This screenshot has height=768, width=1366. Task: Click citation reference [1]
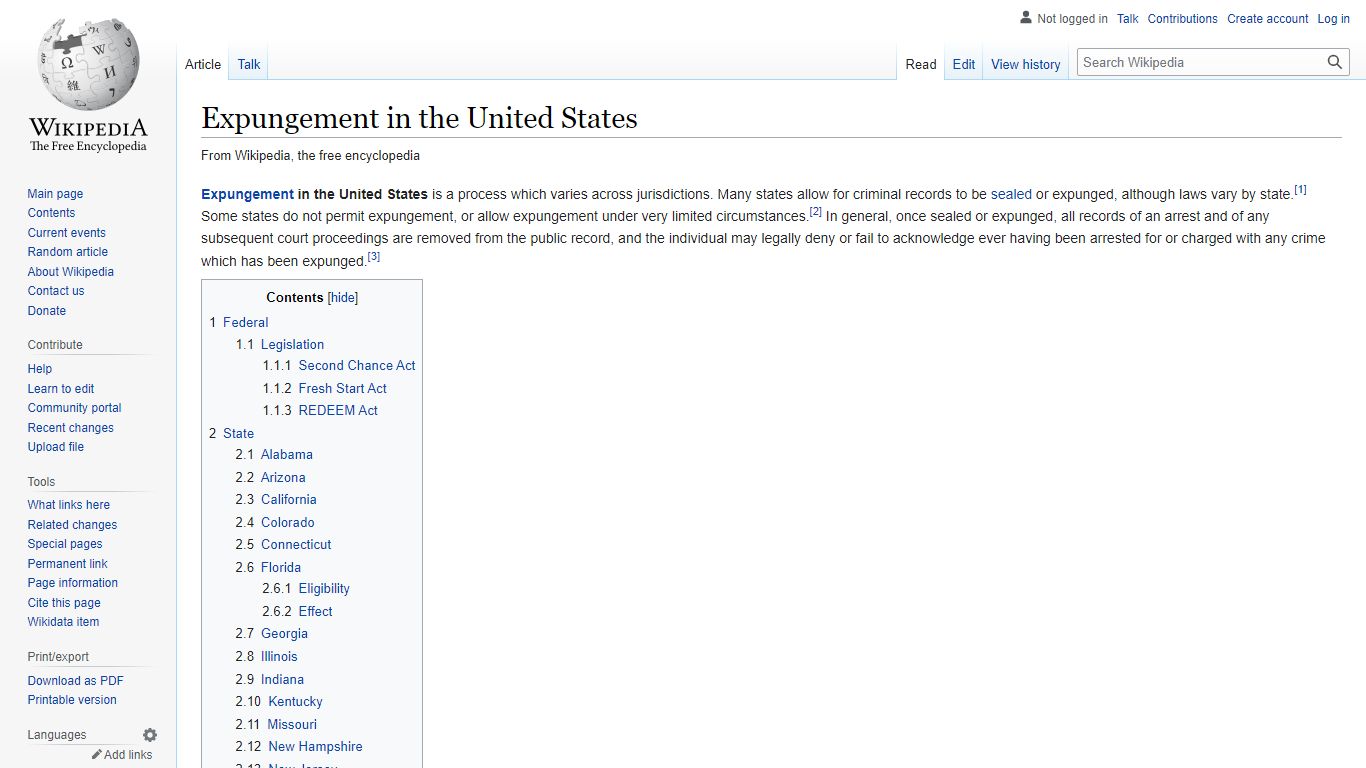1300,190
